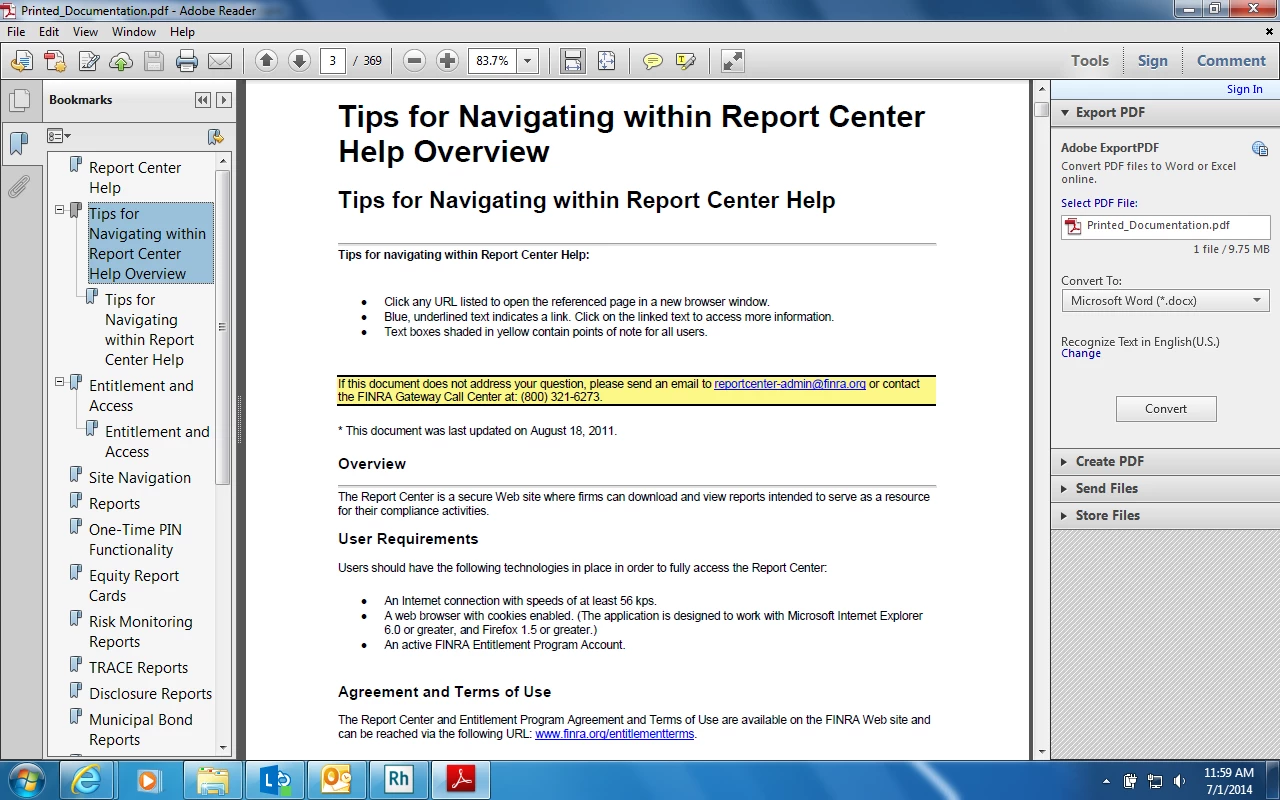Click the New Bookmark / find current bookmark icon

coord(215,136)
